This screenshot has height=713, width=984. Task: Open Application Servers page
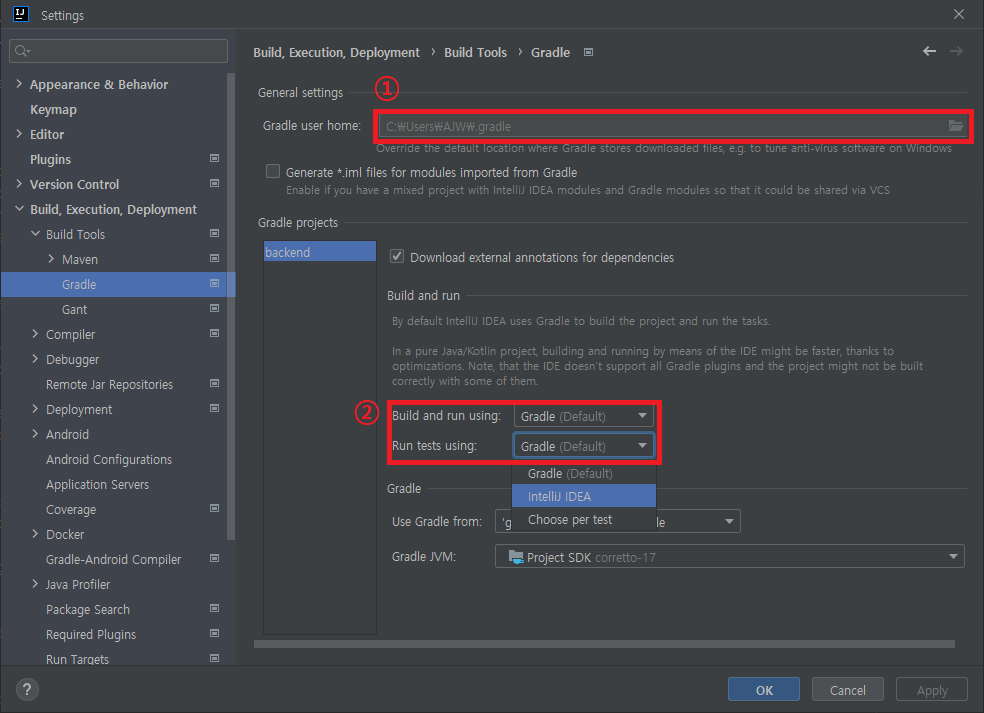click(x=97, y=485)
